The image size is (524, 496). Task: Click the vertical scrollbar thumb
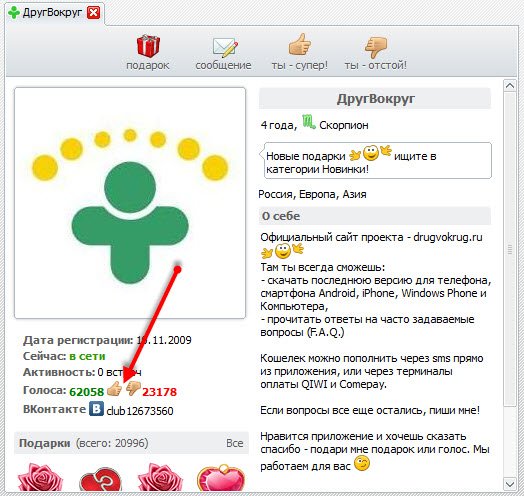tap(510, 249)
